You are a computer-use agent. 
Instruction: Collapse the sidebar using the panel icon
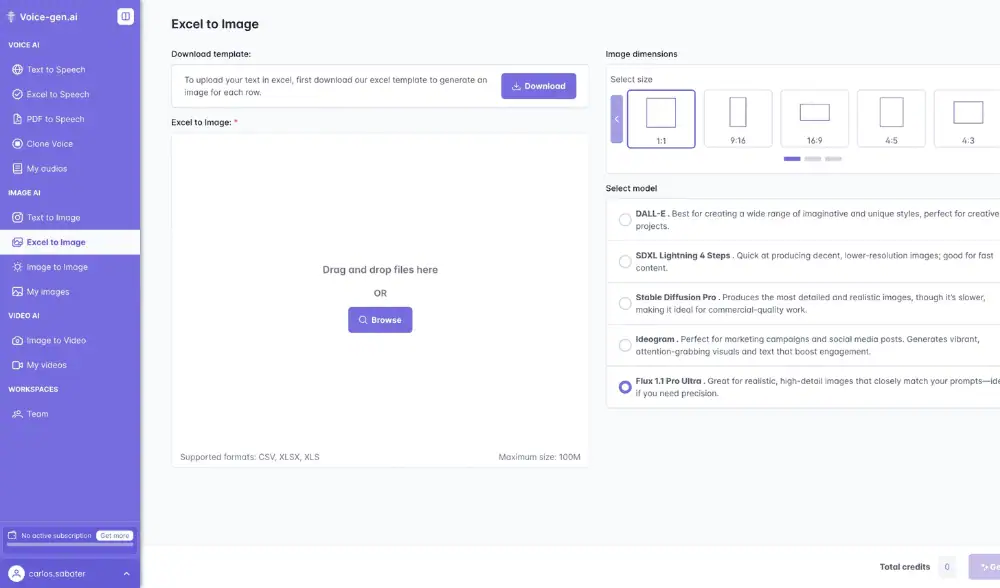pyautogui.click(x=125, y=16)
